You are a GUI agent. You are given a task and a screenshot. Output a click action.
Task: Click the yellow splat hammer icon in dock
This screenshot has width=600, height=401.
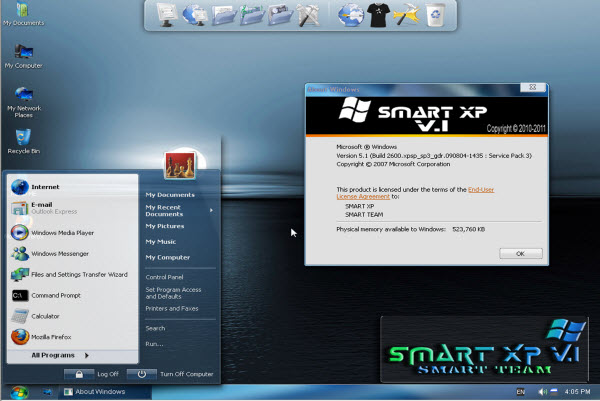click(x=406, y=15)
